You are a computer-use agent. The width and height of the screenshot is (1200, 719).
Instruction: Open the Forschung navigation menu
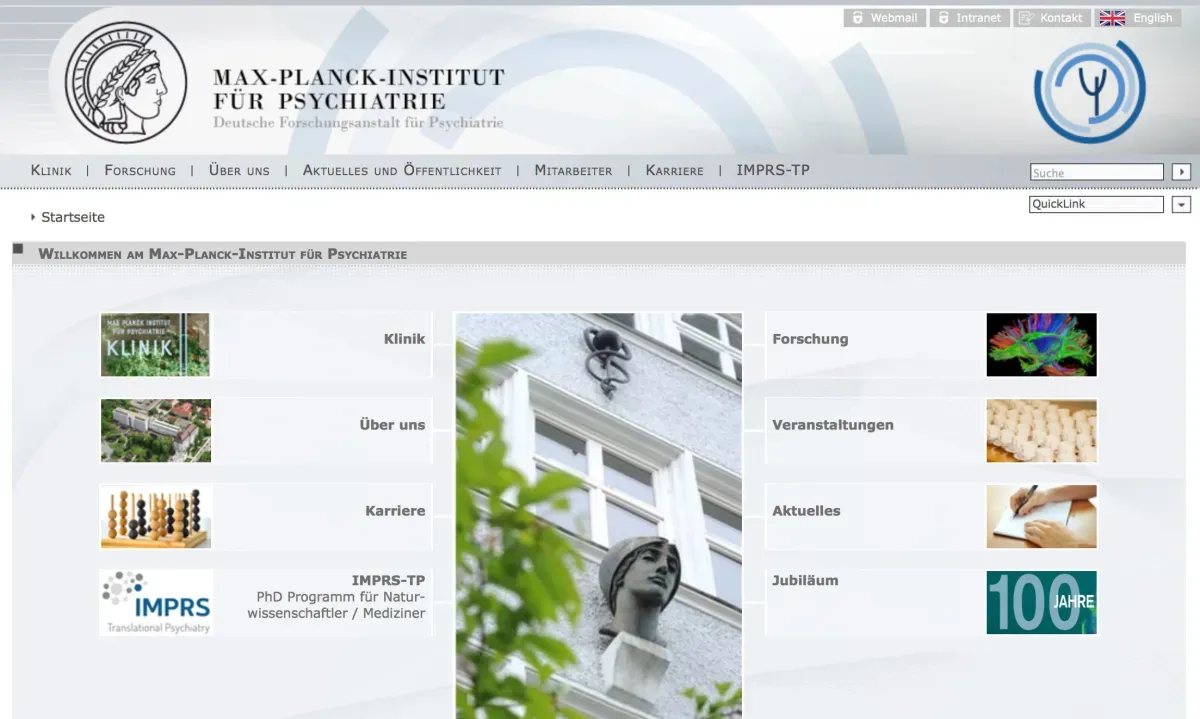click(x=140, y=170)
